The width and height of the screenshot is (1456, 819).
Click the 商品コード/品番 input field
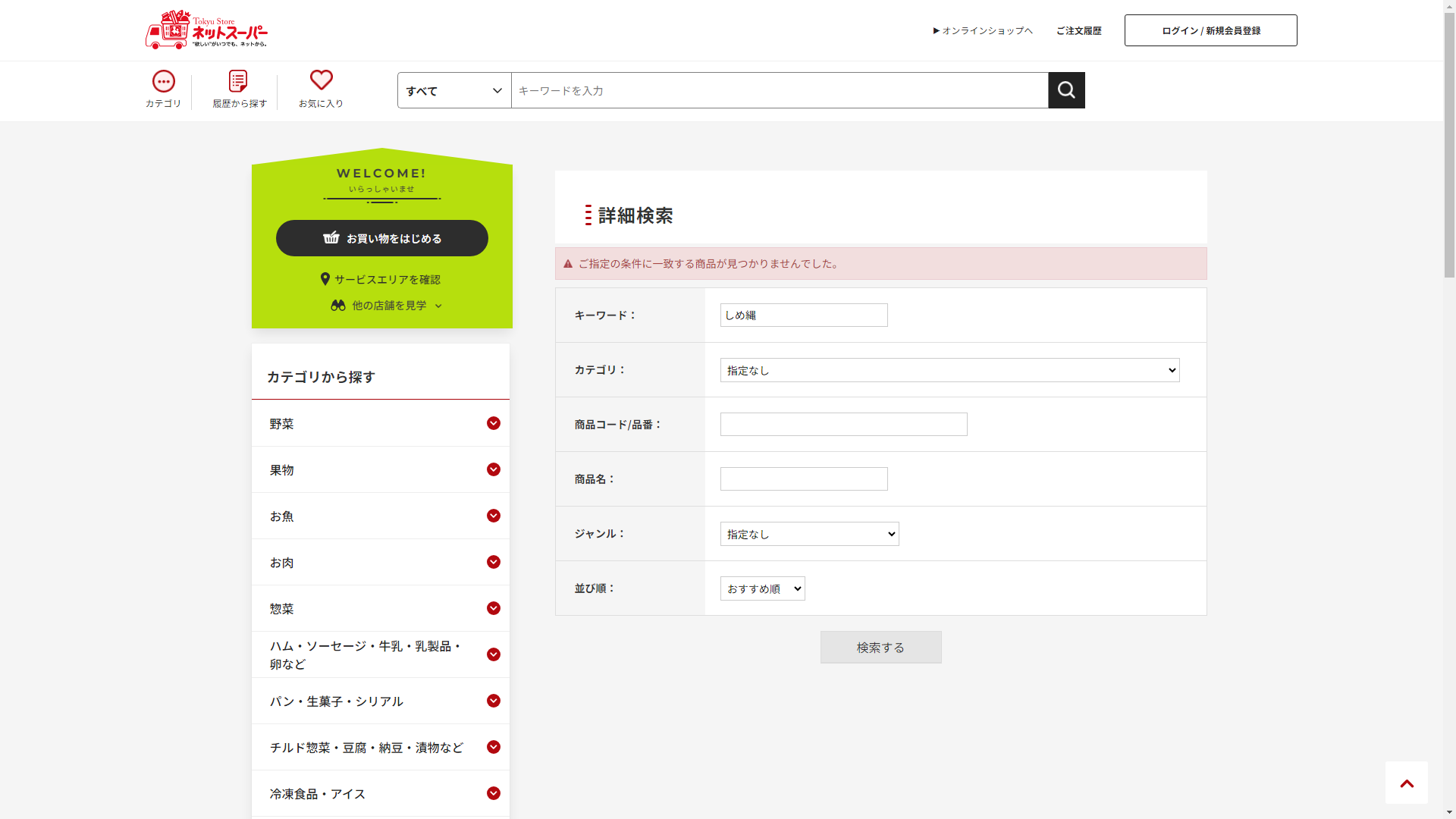pos(843,425)
